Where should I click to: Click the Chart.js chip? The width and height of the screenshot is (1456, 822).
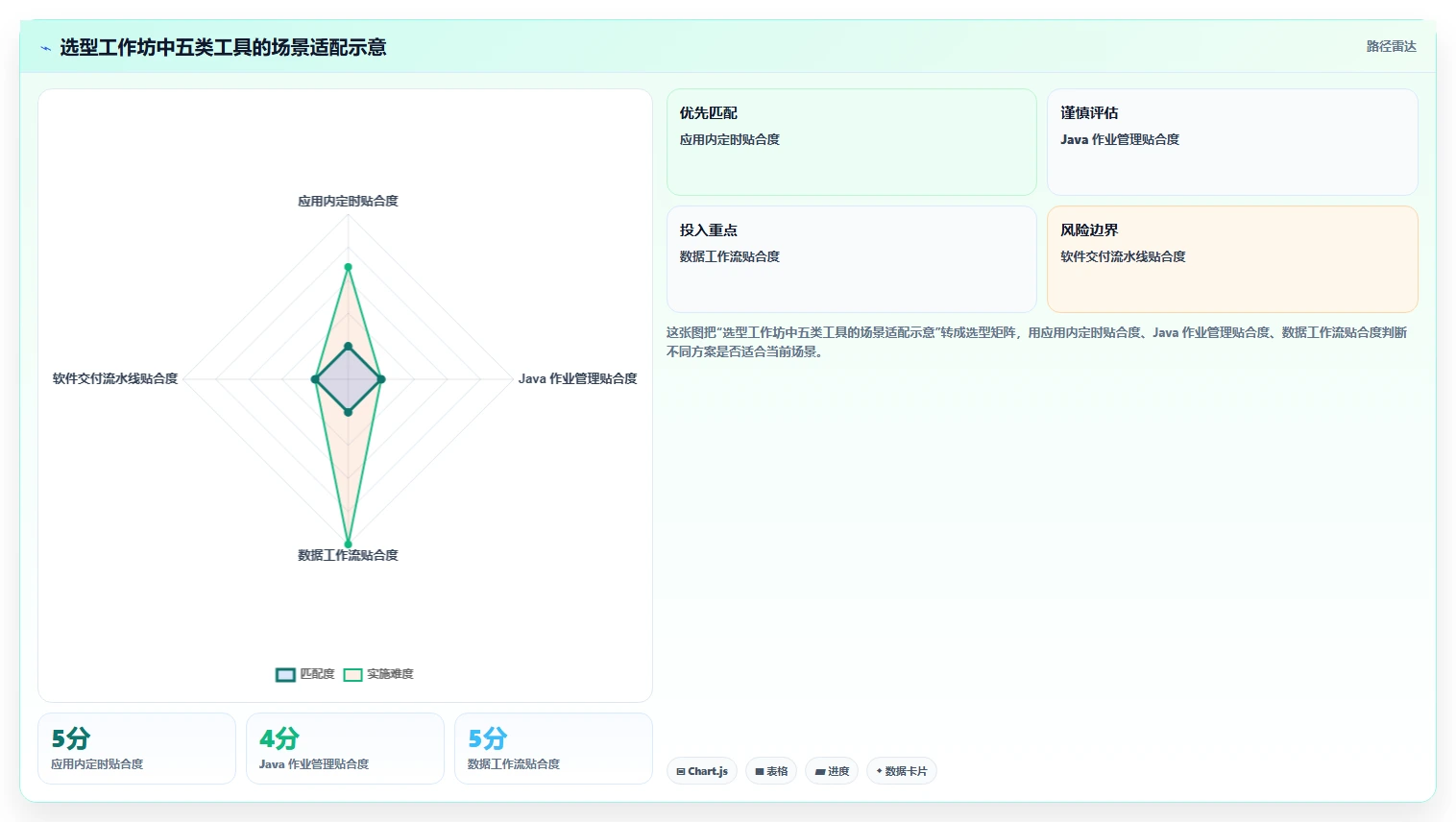(x=702, y=771)
